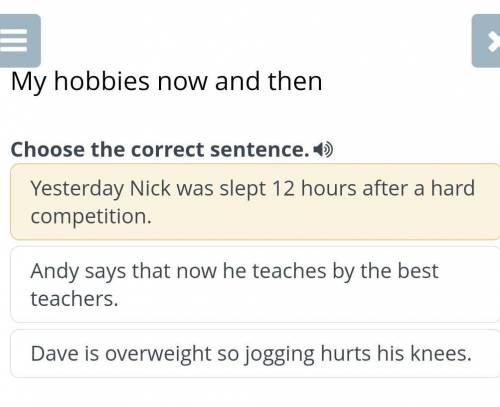Click the "Choose the correct sentence." instruction text
This screenshot has width=500, height=407.
tap(160, 149)
